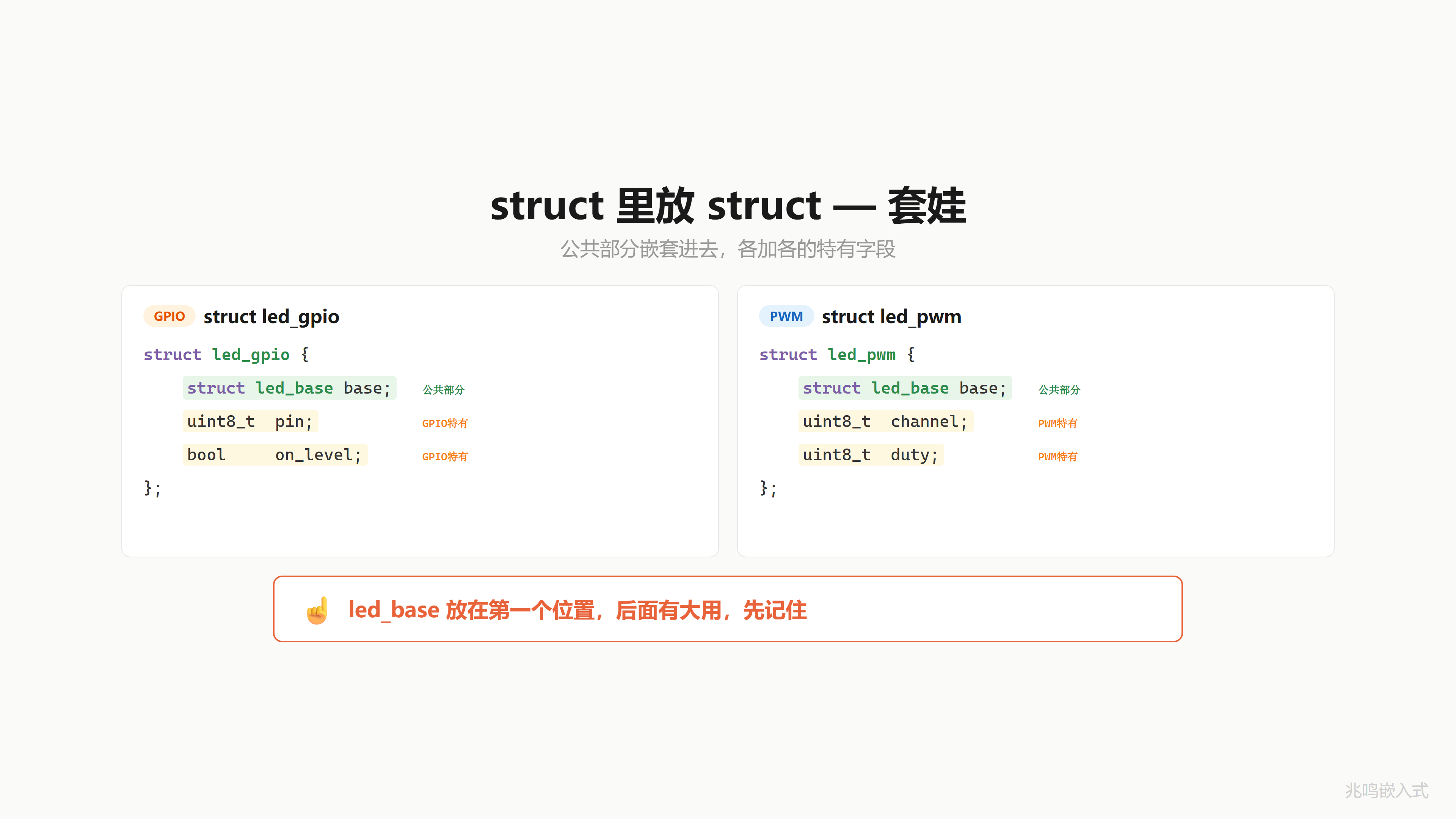Click 'GPIO特有' label next to on_level
Screen dimensions: 1456x819
(445, 456)
